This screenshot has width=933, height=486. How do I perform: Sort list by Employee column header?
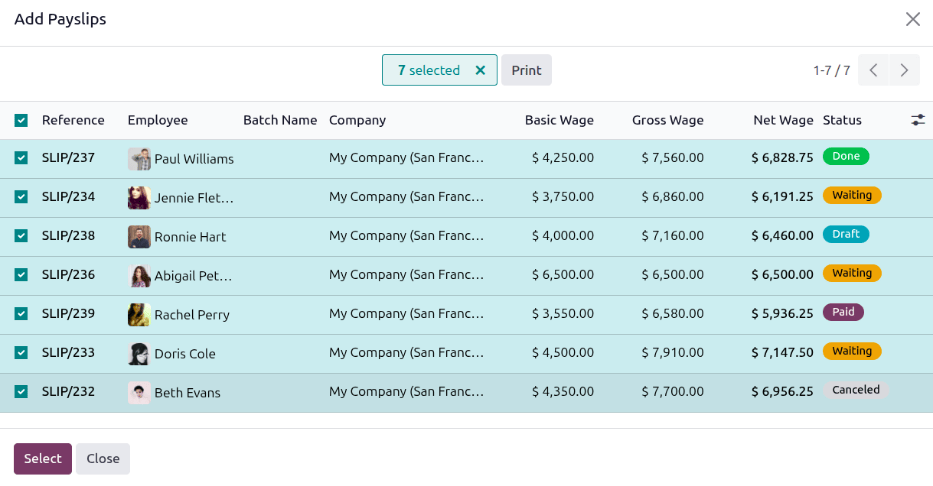pyautogui.click(x=157, y=120)
